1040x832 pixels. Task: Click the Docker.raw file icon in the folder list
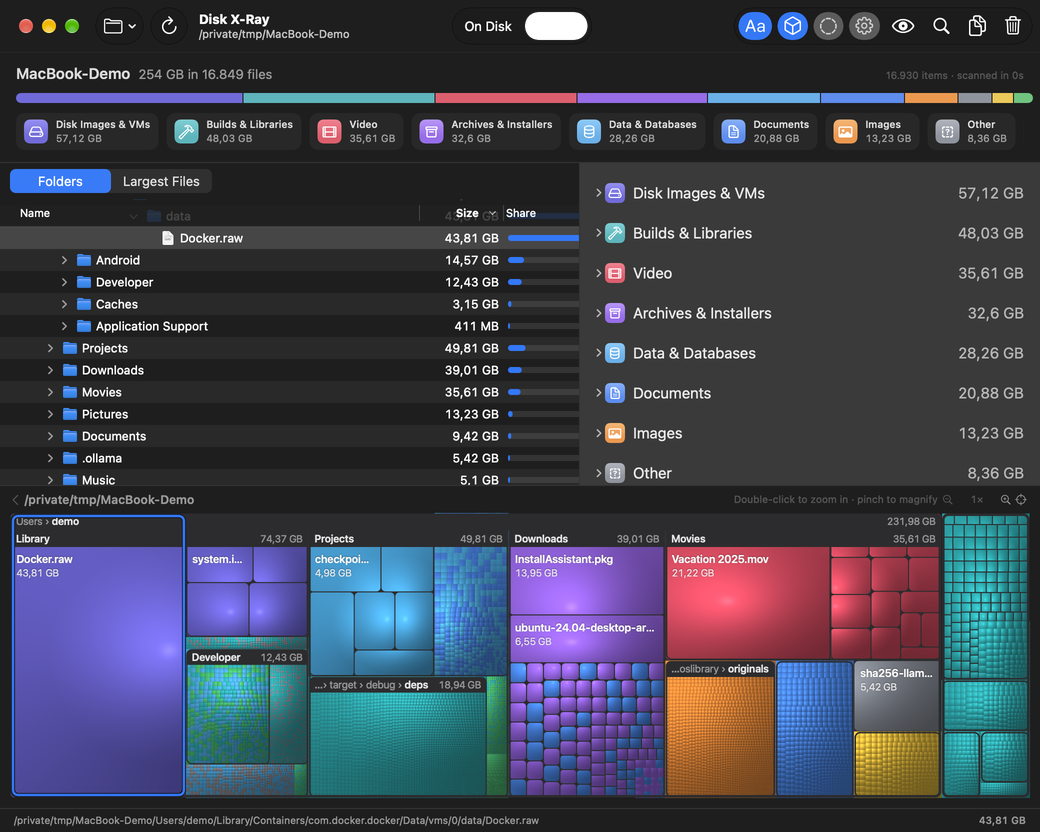click(168, 238)
